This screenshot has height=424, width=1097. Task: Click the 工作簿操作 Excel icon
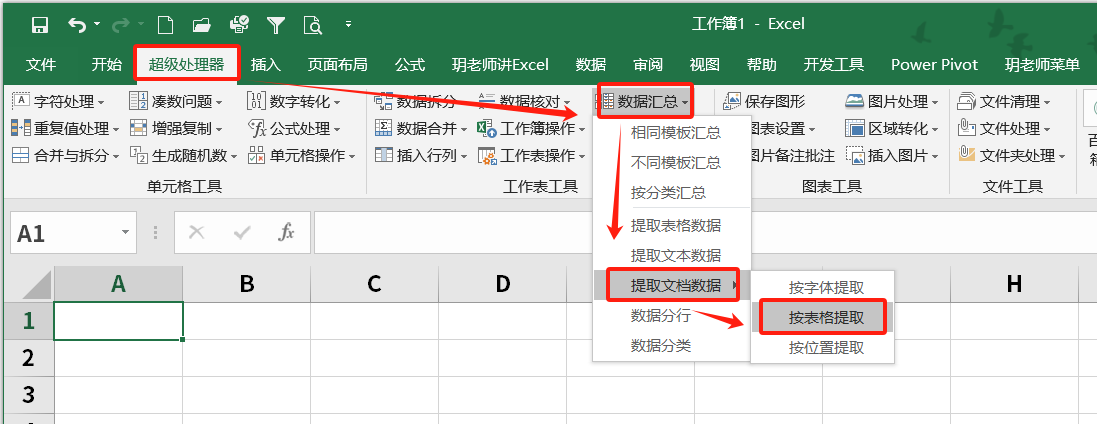[x=486, y=129]
